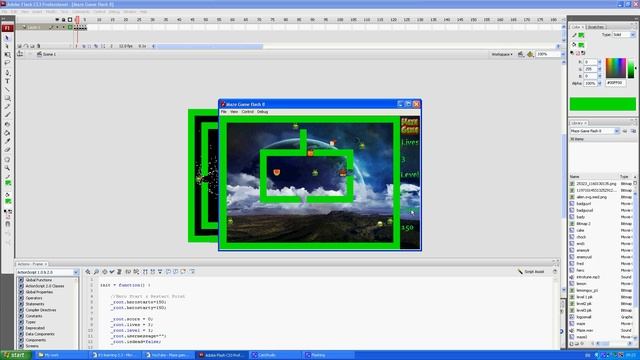Click brightness slider beside color spectrum

[631, 68]
